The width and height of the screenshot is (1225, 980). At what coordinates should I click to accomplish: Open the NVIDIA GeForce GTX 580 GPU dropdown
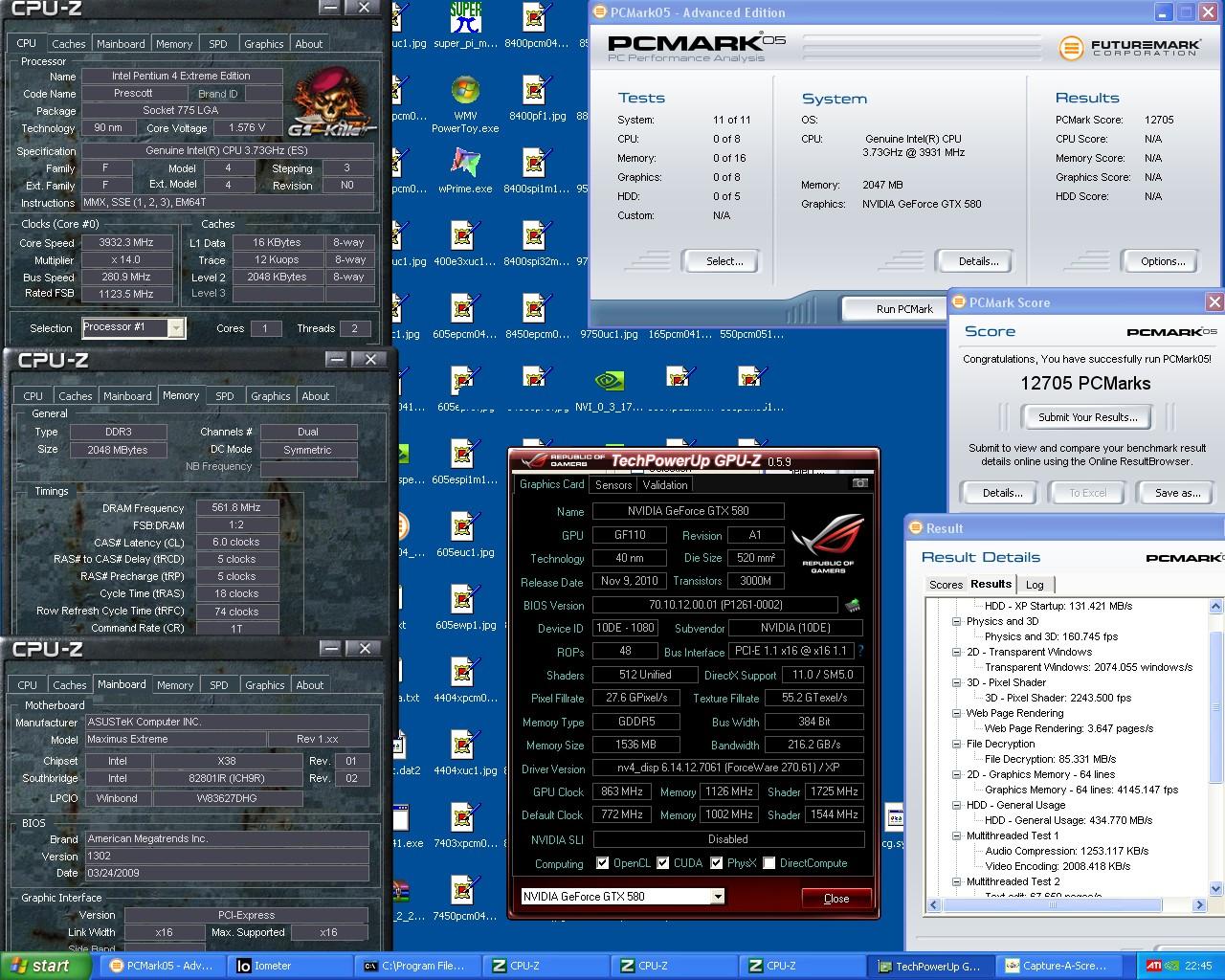click(x=717, y=897)
